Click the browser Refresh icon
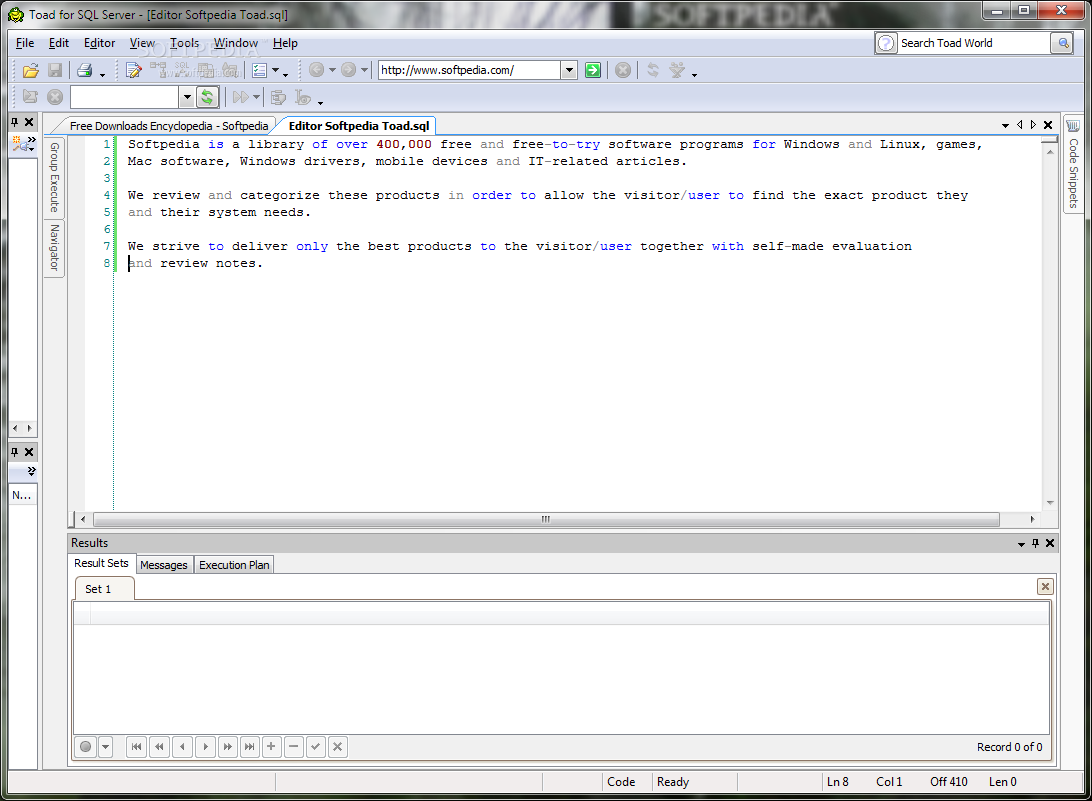This screenshot has width=1092, height=801. (653, 70)
